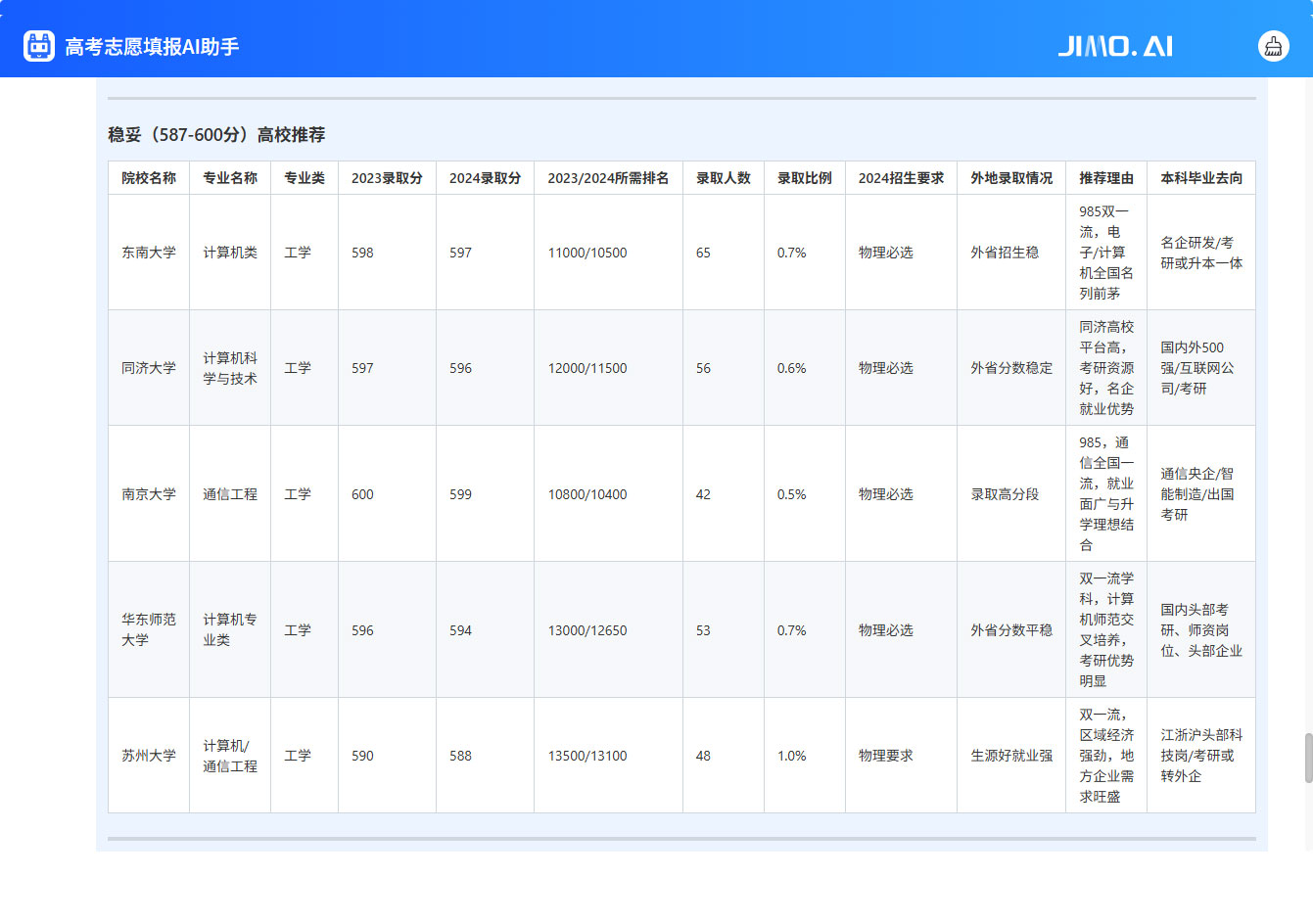Click the ranking 13500/13100 cell
Screen dimensions: 1313x924
point(608,756)
